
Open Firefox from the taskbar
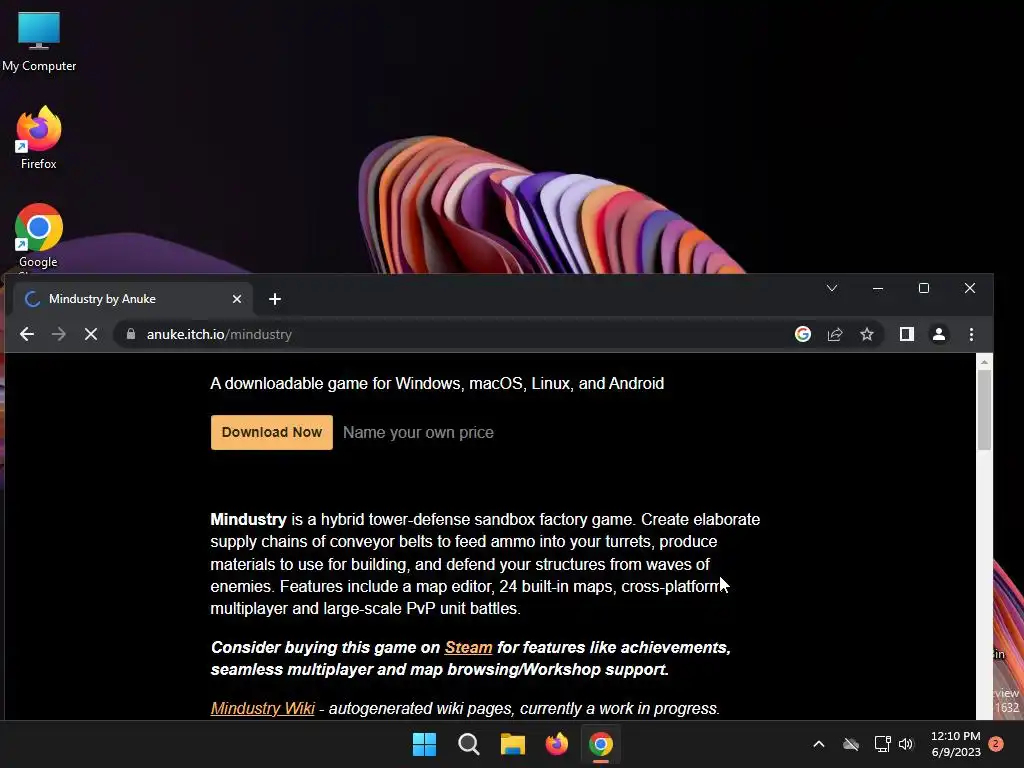(556, 744)
